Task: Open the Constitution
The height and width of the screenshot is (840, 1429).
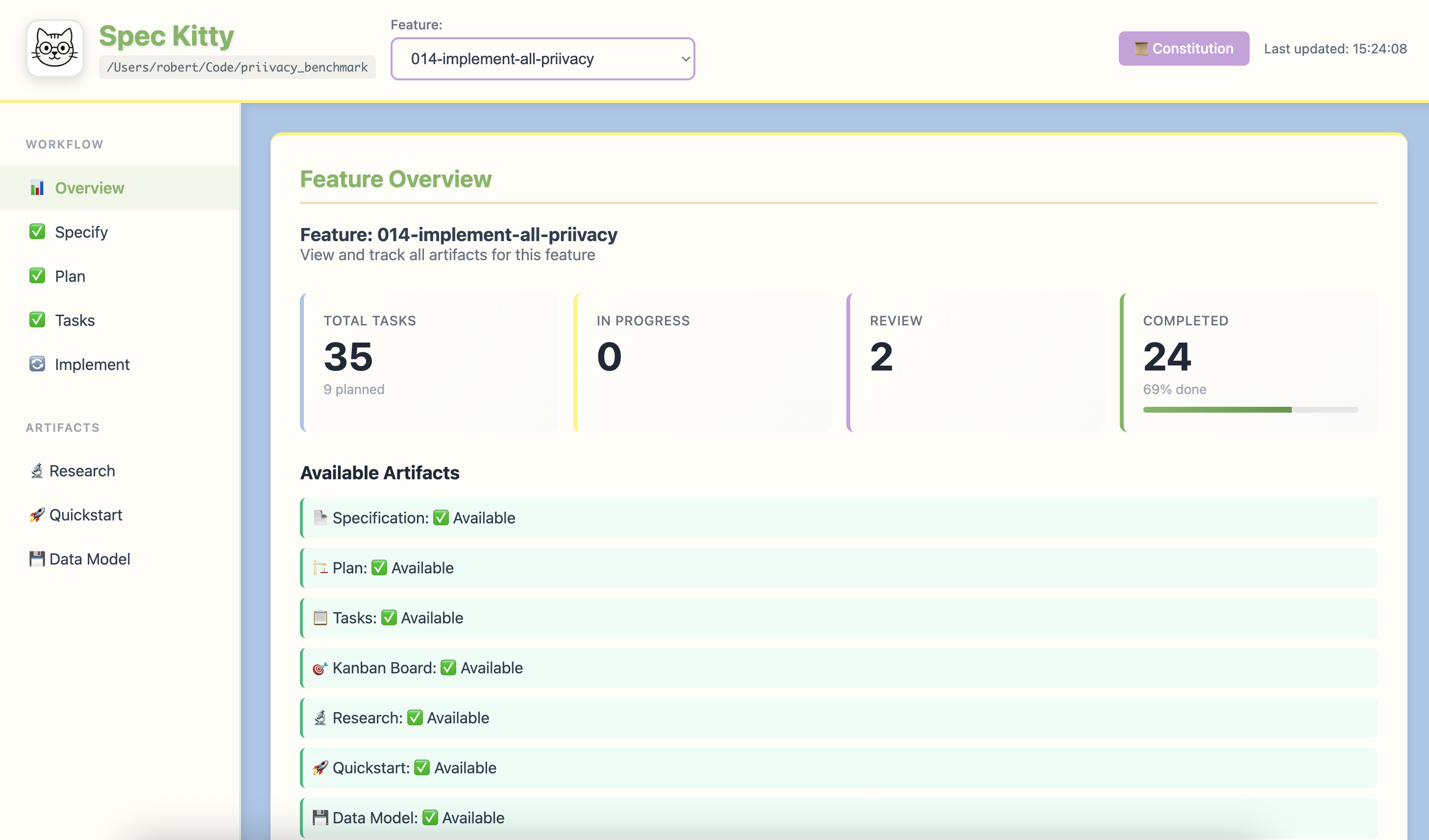Action: pos(1183,48)
